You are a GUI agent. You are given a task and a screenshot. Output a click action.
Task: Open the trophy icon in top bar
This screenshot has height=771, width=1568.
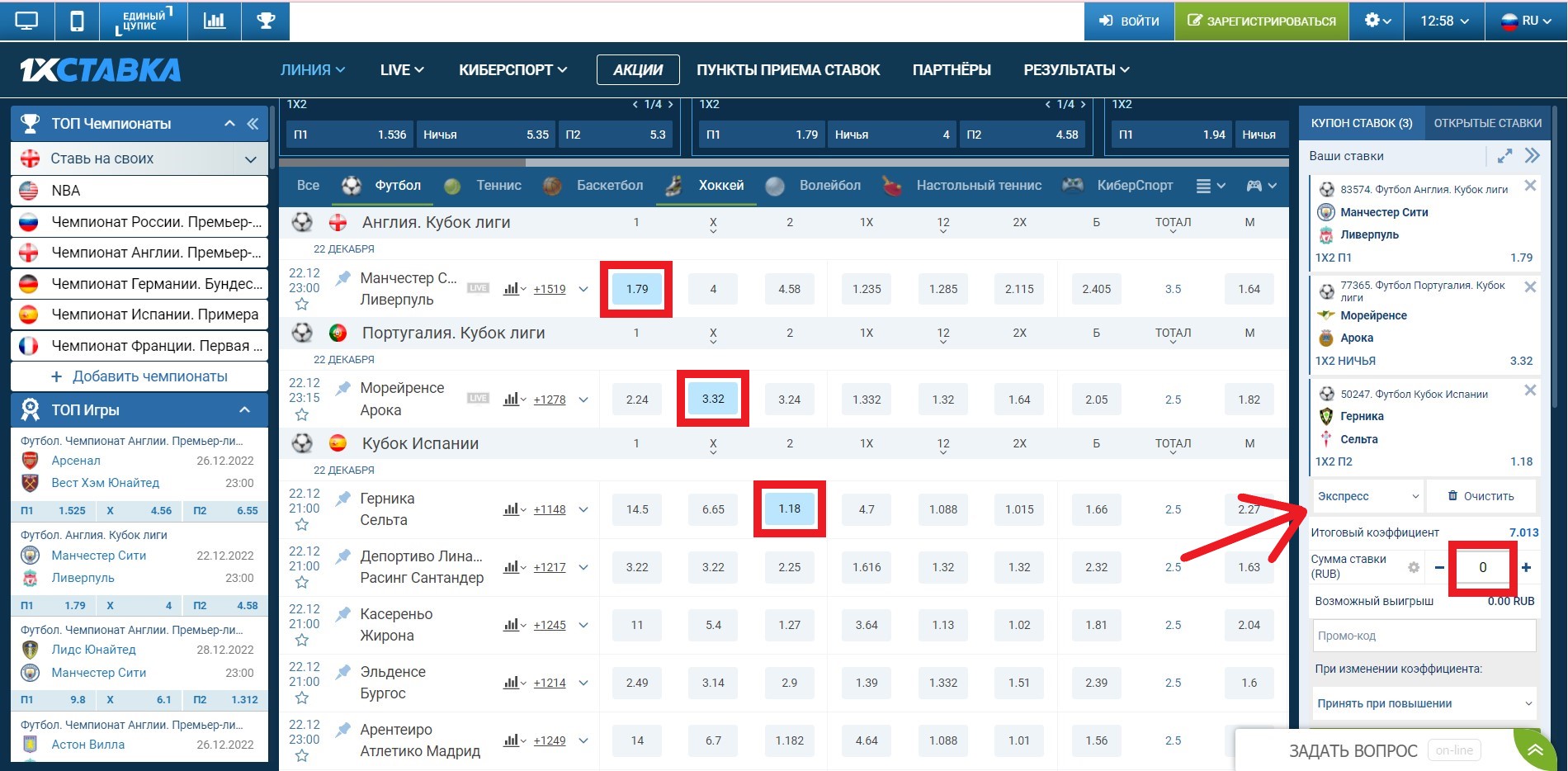(266, 21)
